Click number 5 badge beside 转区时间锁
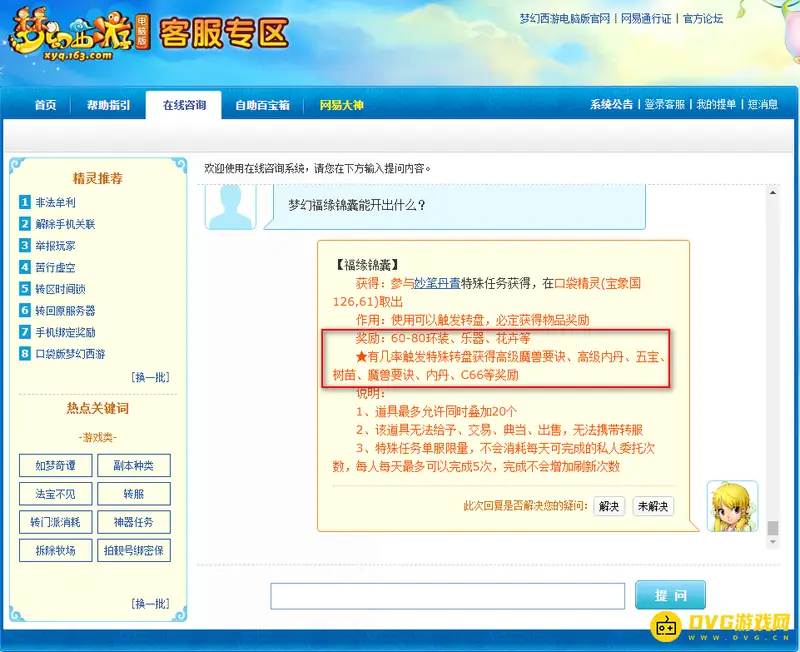Image resolution: width=800 pixels, height=652 pixels. pos(25,289)
